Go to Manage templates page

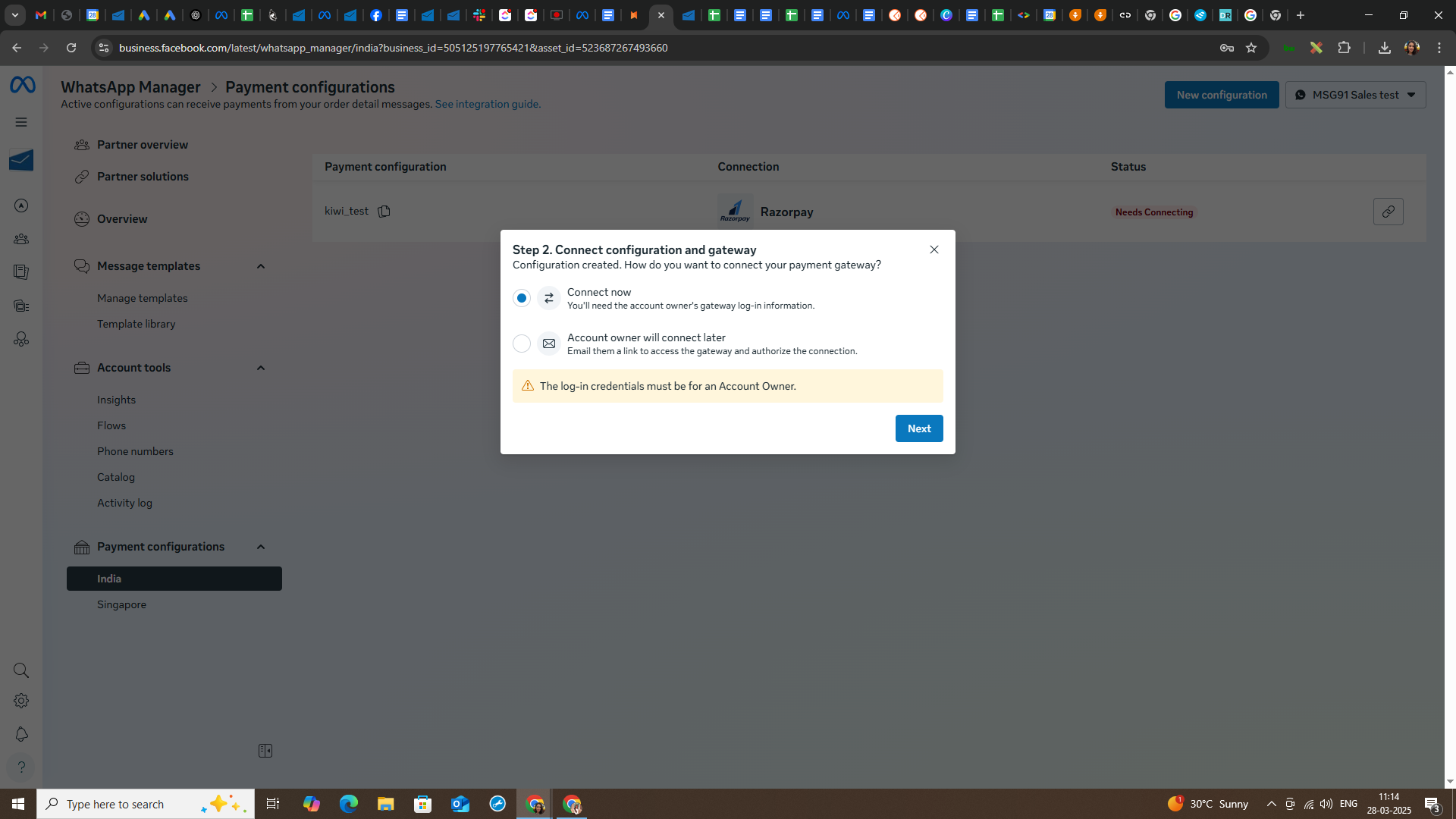point(142,298)
